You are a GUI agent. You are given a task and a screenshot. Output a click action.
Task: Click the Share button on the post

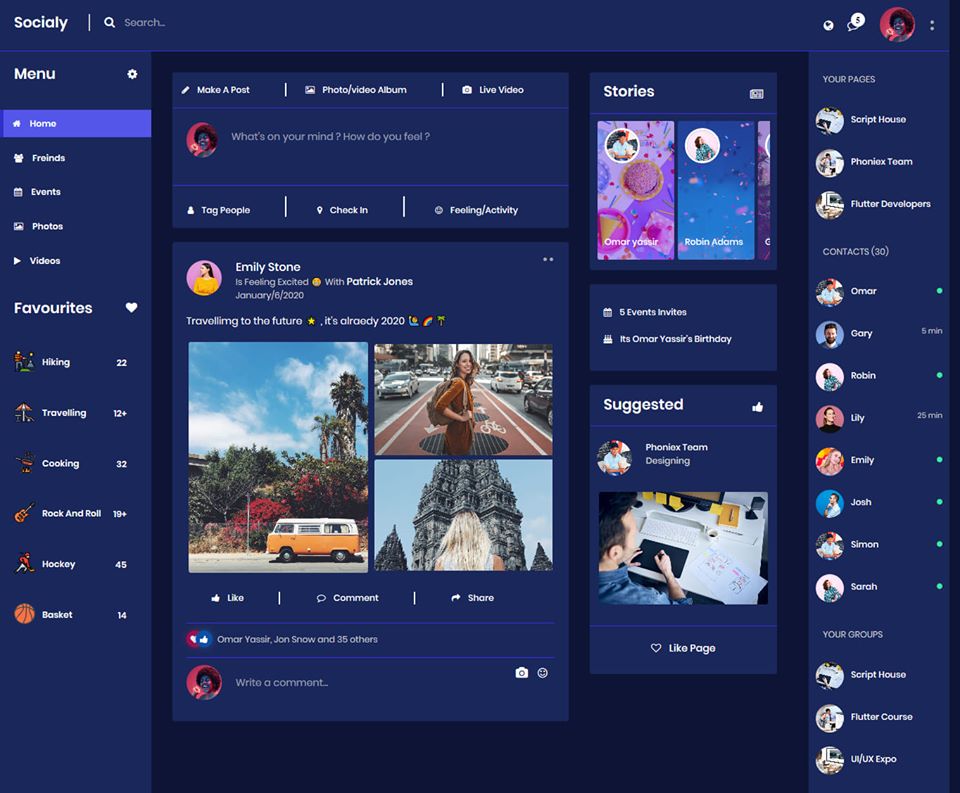click(472, 598)
